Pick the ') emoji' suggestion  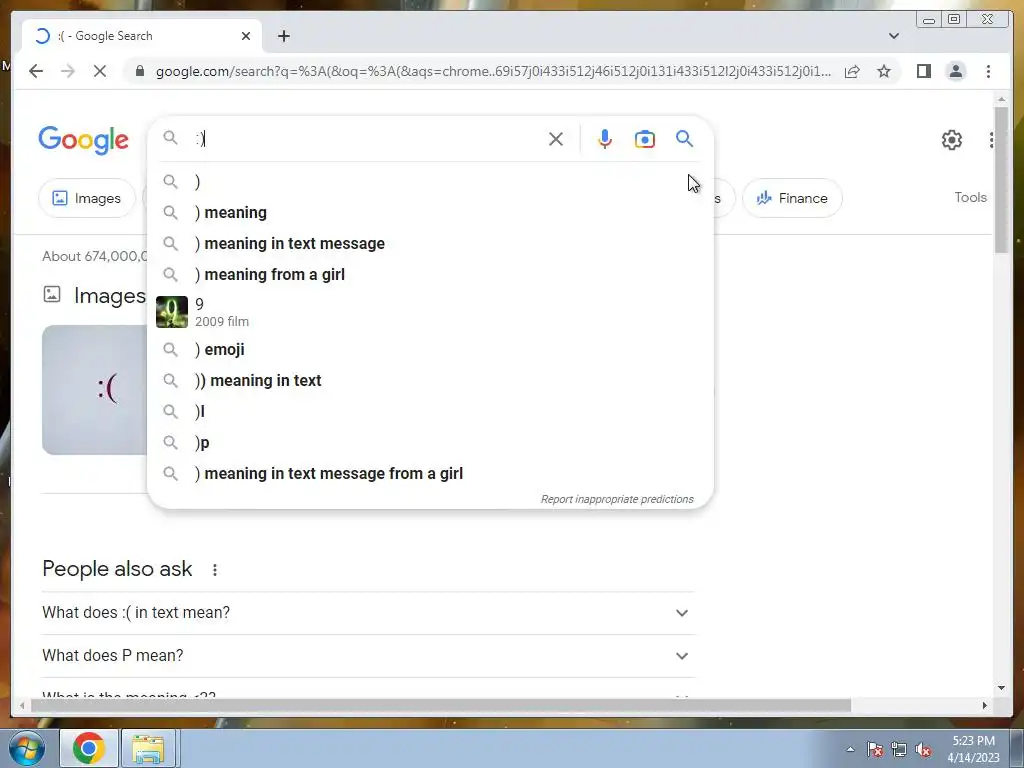pyautogui.click(x=430, y=349)
